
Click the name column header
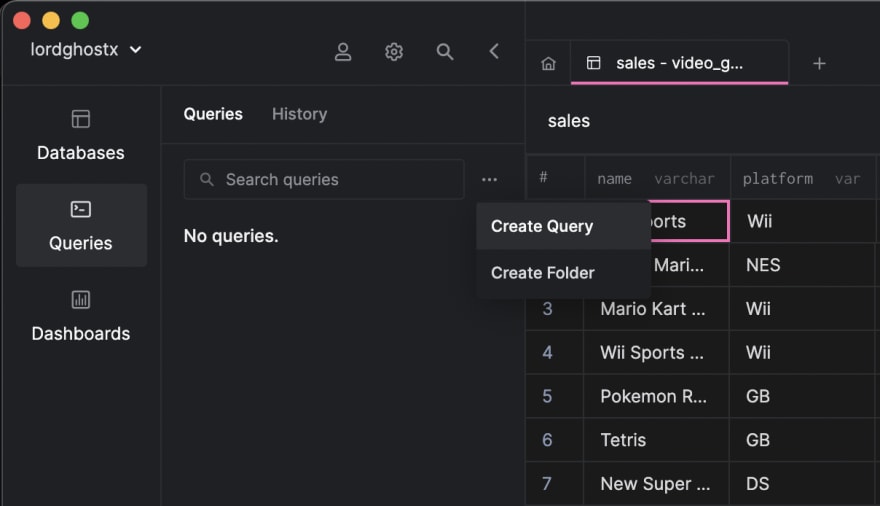(x=657, y=178)
